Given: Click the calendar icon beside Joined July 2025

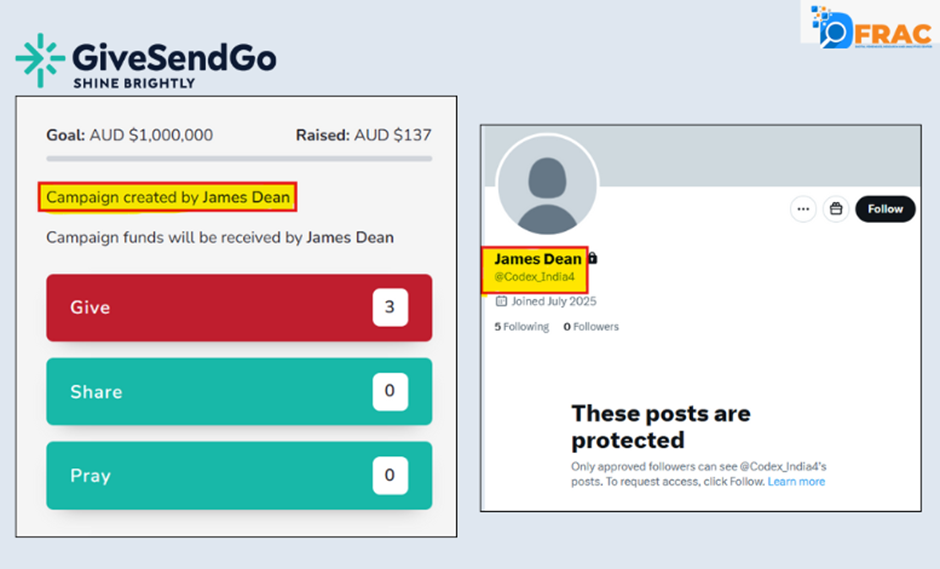Looking at the screenshot, I should point(501,301).
